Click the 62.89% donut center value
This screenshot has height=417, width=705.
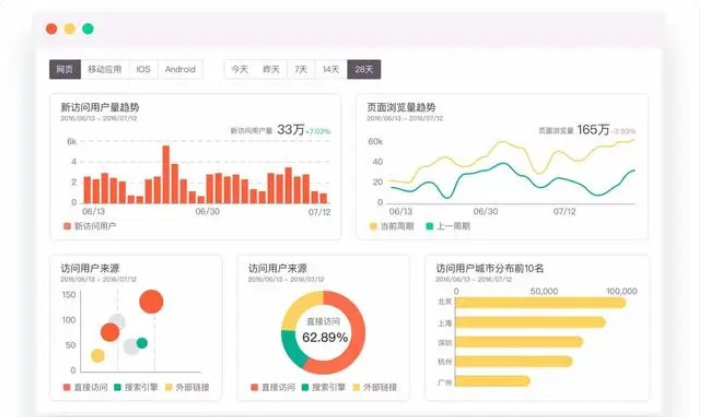coord(325,337)
